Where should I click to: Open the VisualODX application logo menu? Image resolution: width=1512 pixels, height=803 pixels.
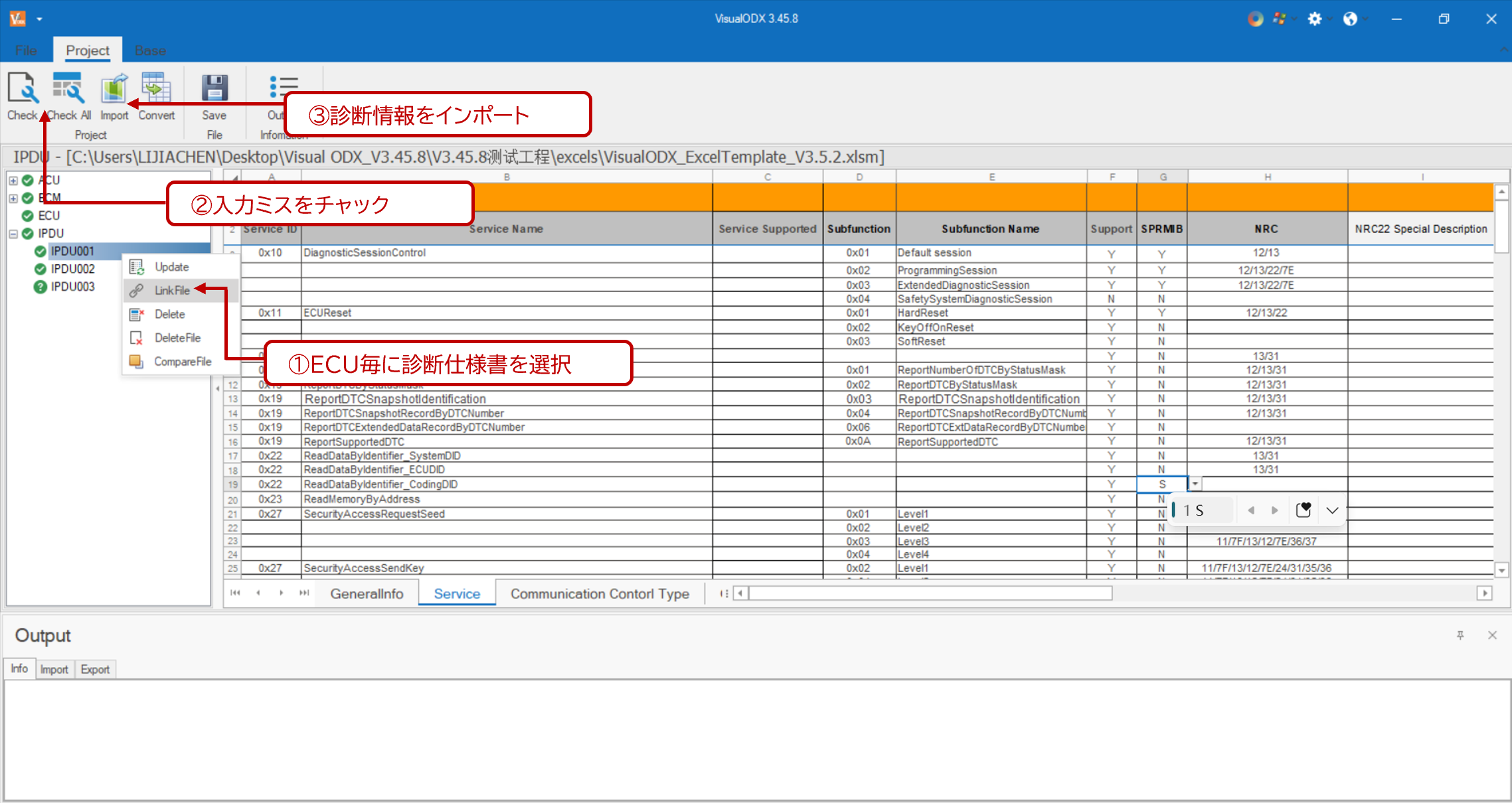[18, 19]
